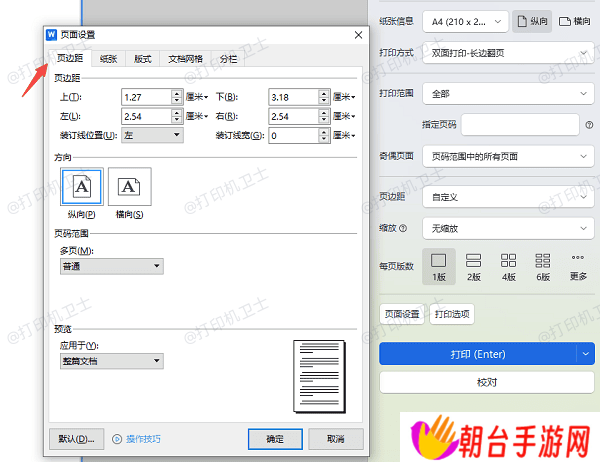Open the top margin unit 厘米 dropdown
Image resolution: width=600 pixels, height=462 pixels.
[x=197, y=97]
